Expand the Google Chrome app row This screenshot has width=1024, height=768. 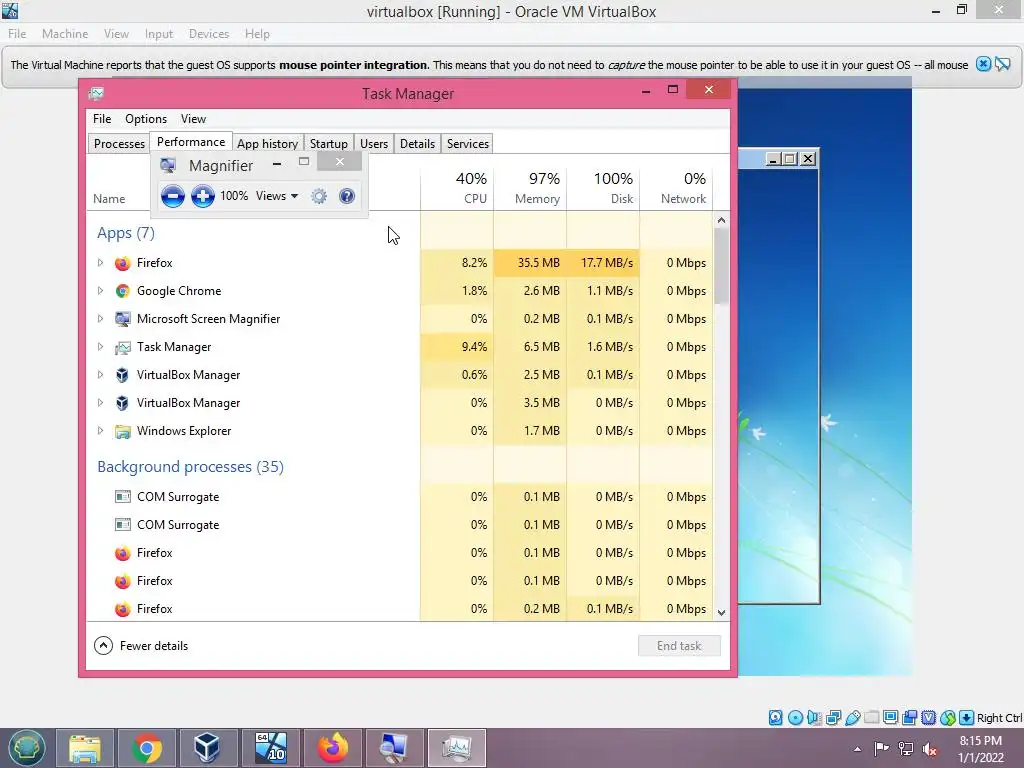100,291
